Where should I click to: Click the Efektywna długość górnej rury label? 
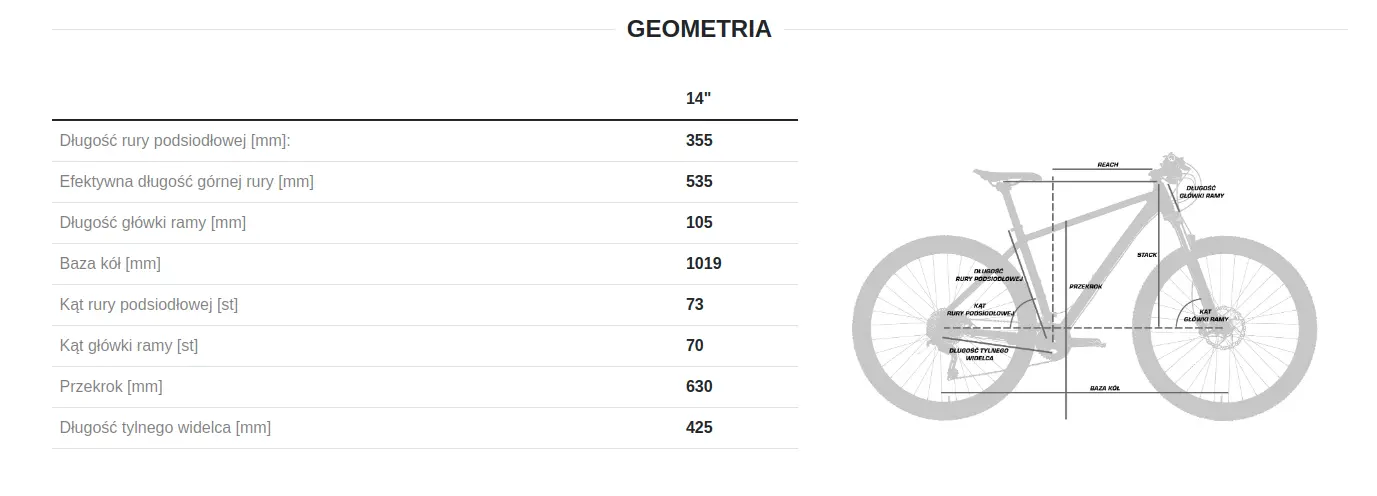coord(187,182)
